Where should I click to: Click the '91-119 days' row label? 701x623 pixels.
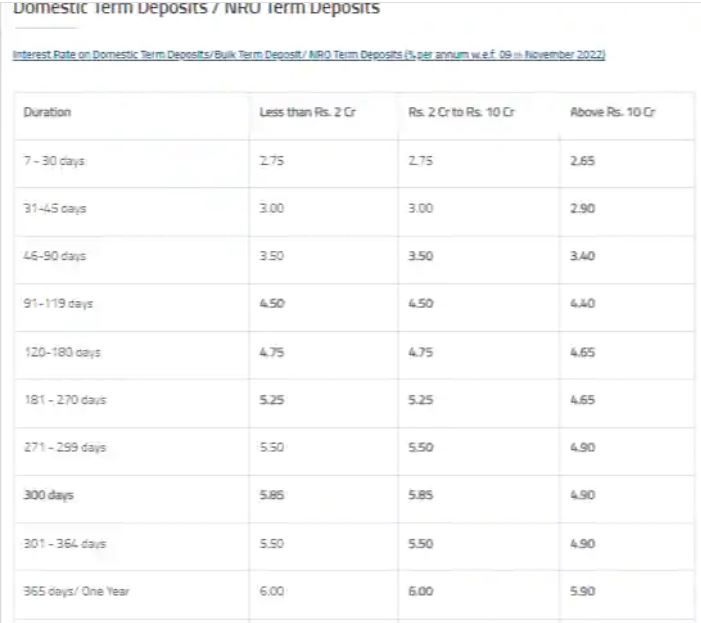coord(58,303)
